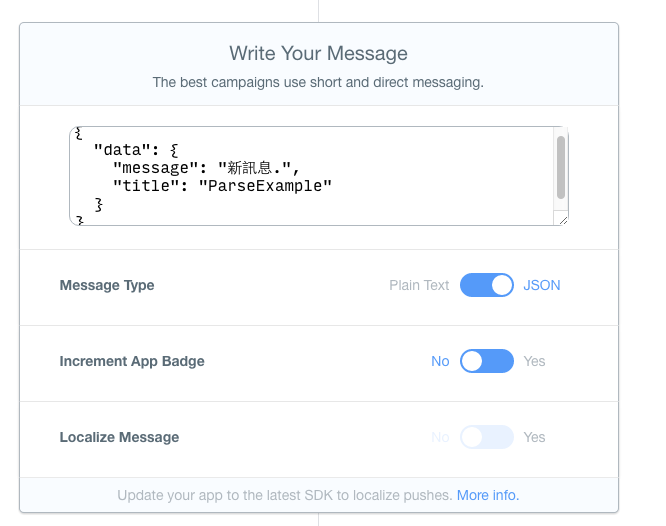Viewport: 666px width, 526px height.
Task: Choose Yes for Localize Message
Action: tap(534, 437)
